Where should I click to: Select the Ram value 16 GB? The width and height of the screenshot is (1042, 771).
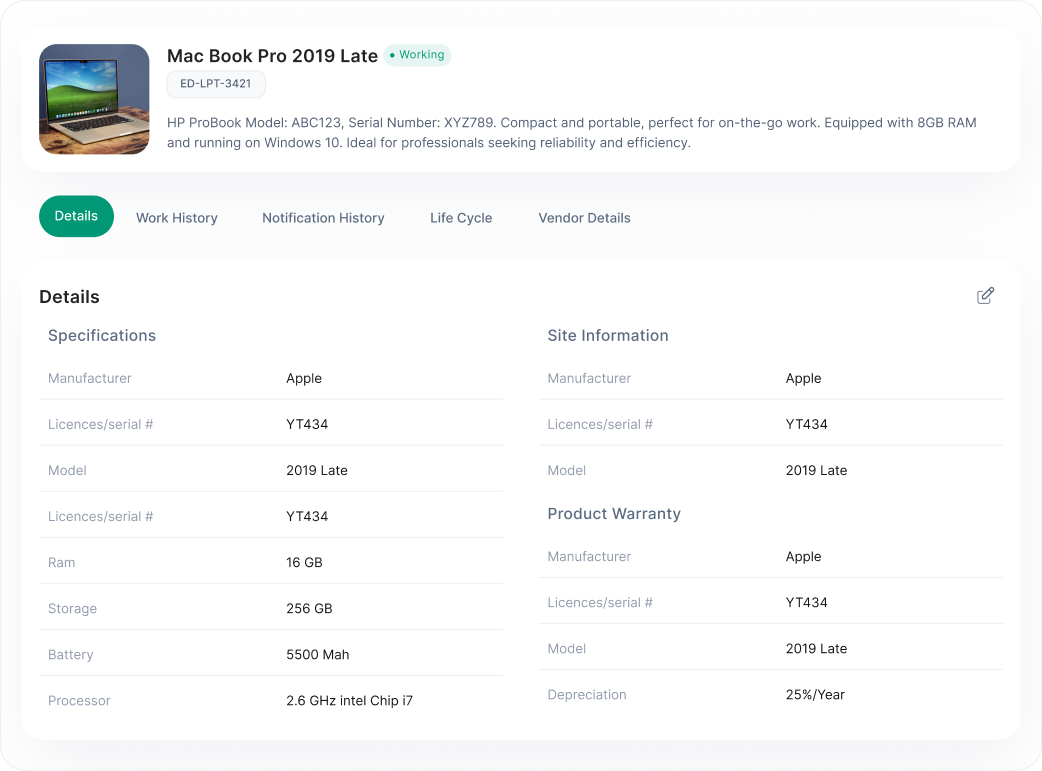[304, 563]
